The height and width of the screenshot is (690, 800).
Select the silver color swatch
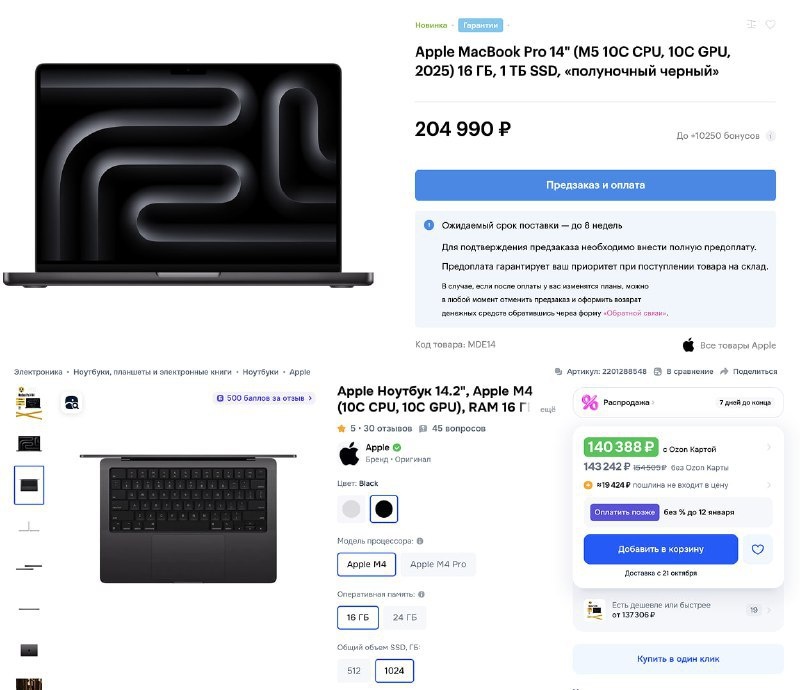click(x=351, y=509)
